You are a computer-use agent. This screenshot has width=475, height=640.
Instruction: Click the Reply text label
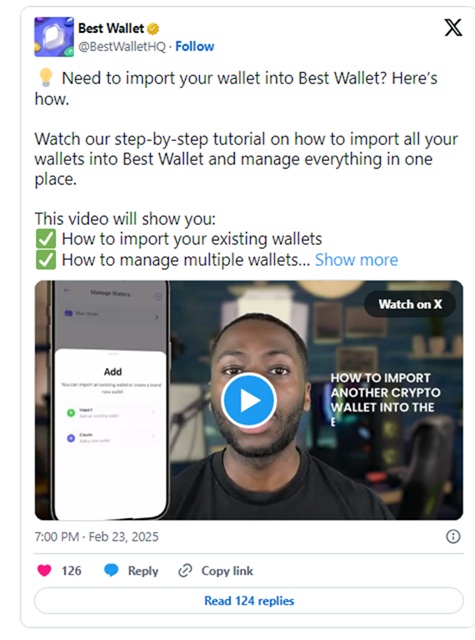pyautogui.click(x=143, y=571)
